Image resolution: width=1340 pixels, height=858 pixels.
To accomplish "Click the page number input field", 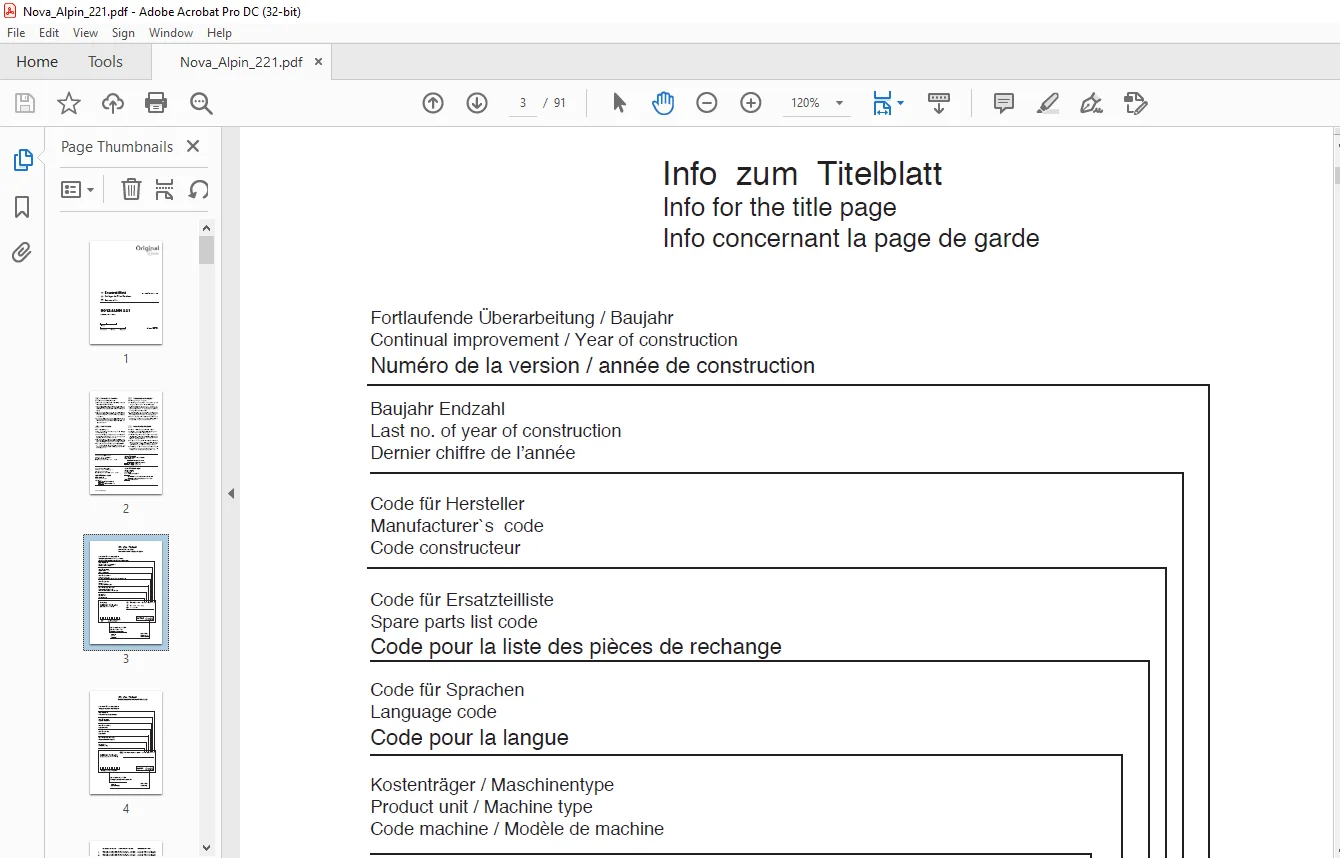I will tap(522, 103).
